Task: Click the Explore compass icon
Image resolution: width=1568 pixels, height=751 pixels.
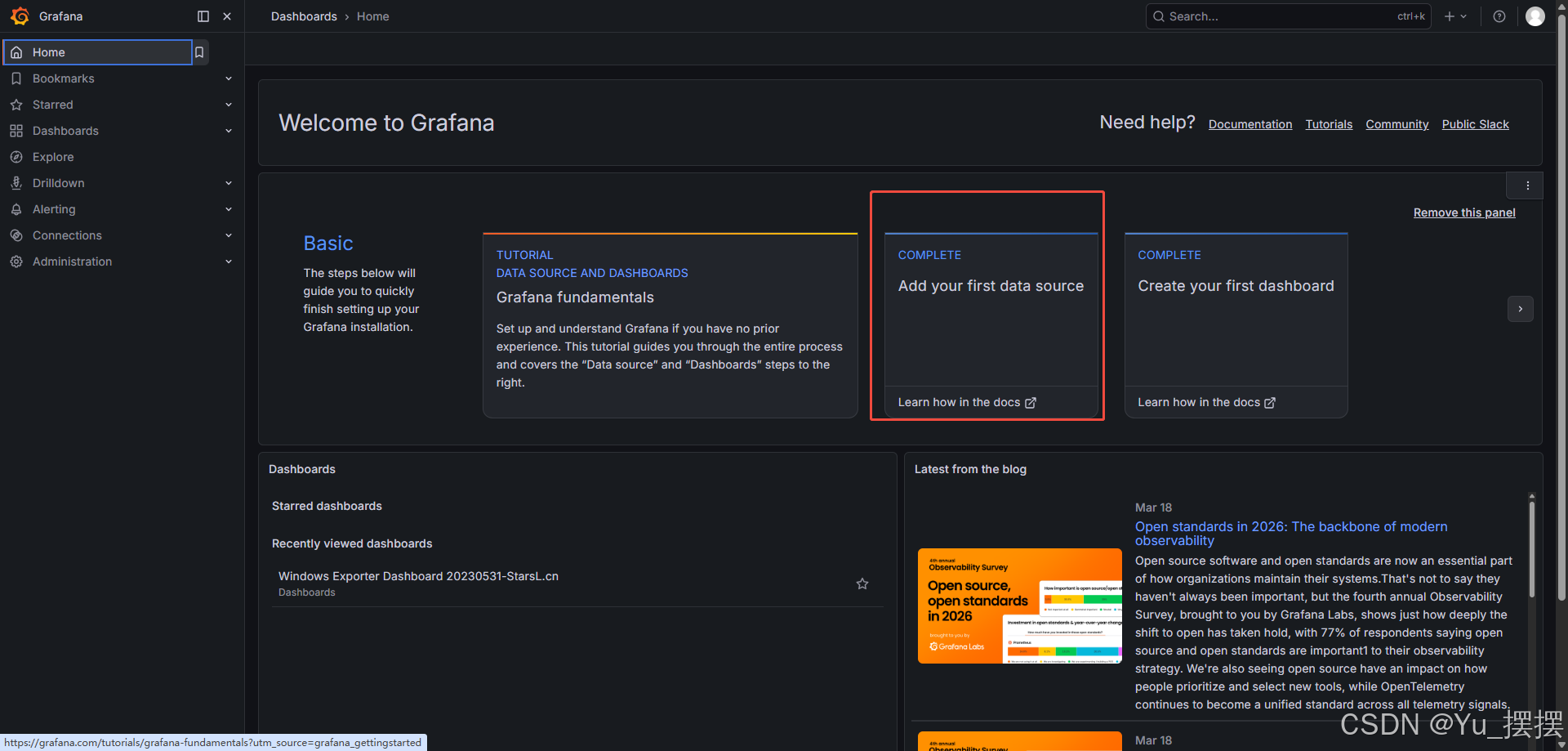Action: point(16,157)
